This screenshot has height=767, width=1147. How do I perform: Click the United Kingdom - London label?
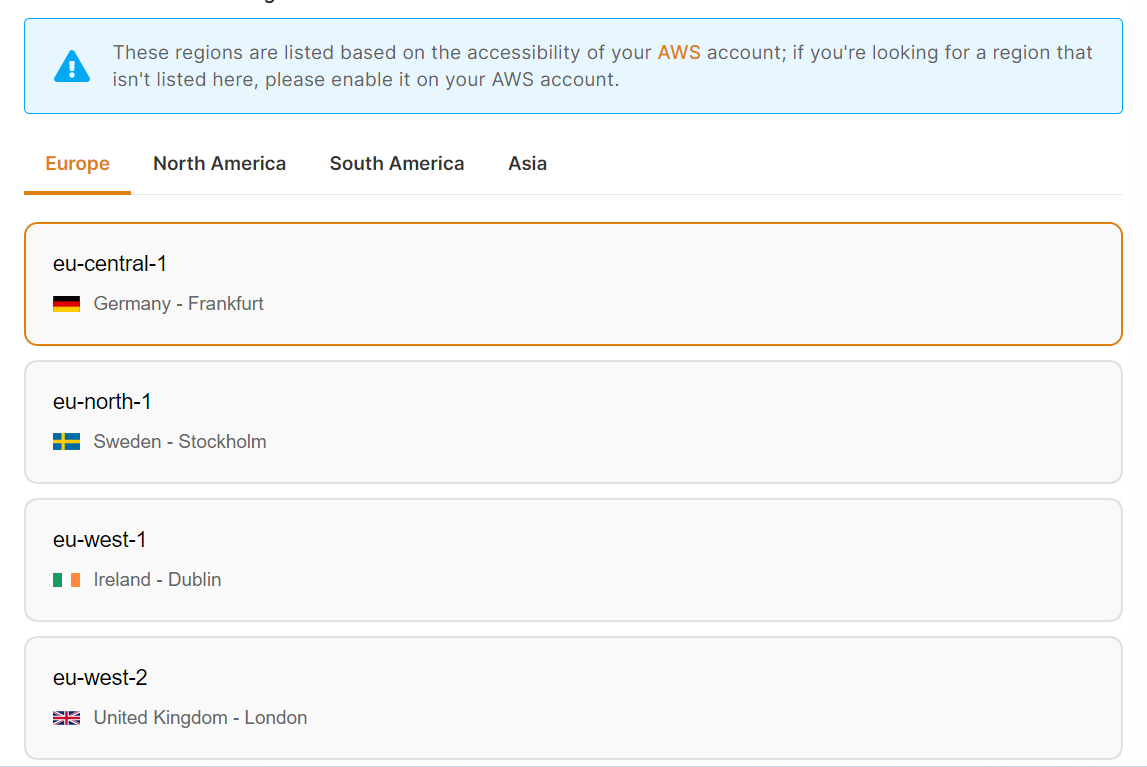tap(200, 718)
